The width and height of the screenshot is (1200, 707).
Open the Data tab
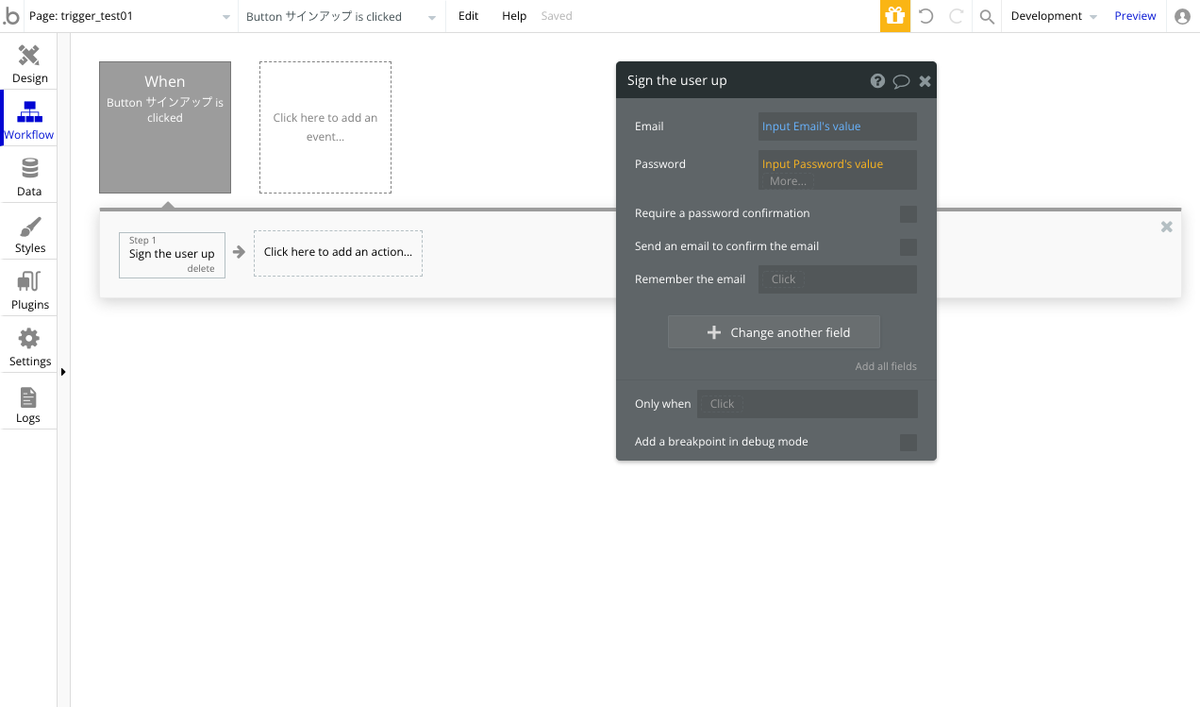coord(29,177)
